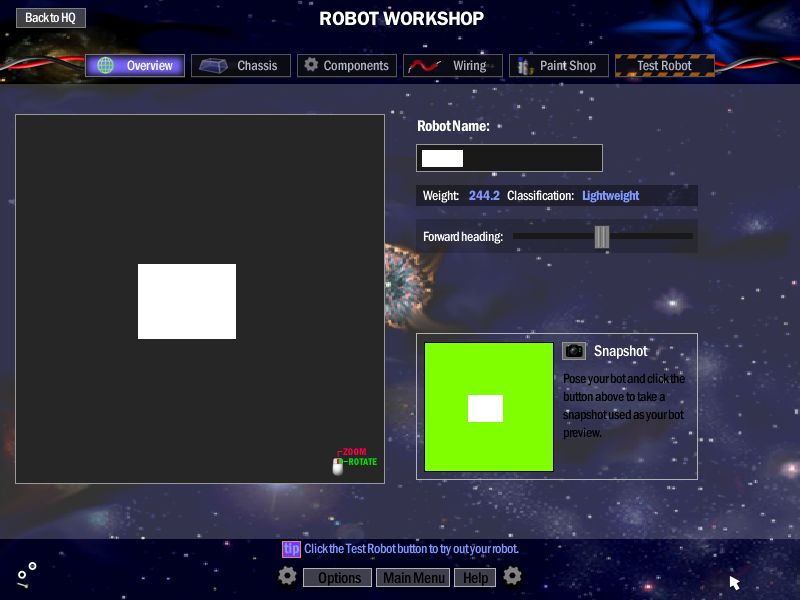Select the Test Robot tab
800x600 pixels.
click(665, 65)
